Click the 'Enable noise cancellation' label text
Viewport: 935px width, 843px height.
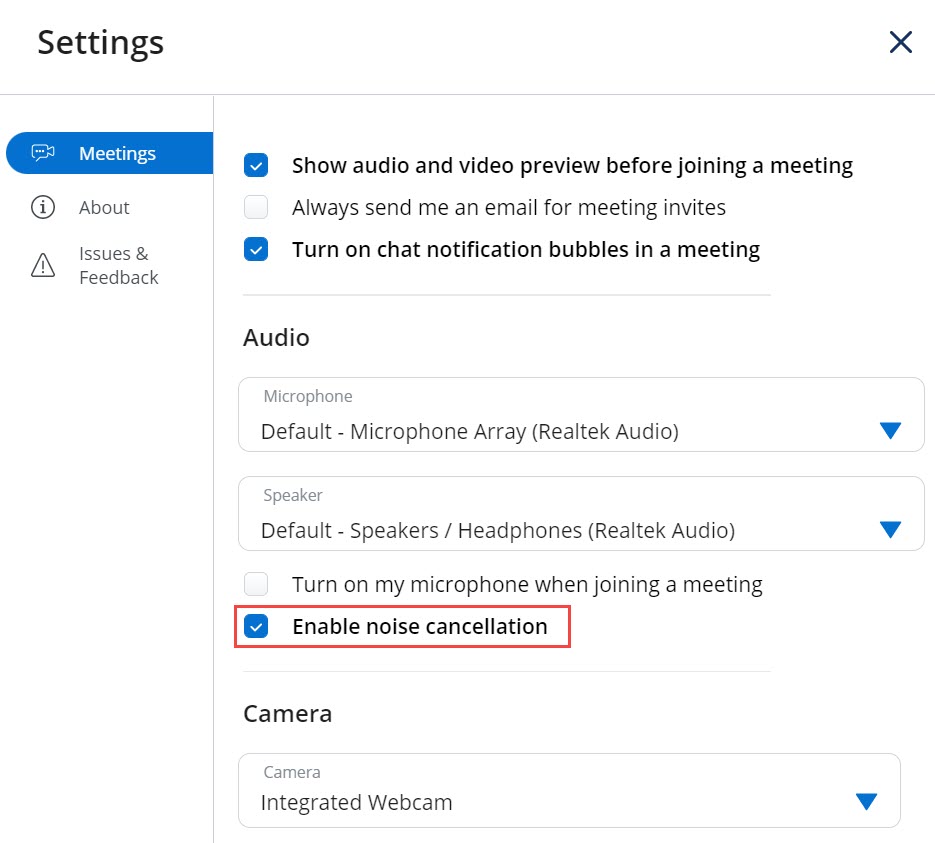419,627
